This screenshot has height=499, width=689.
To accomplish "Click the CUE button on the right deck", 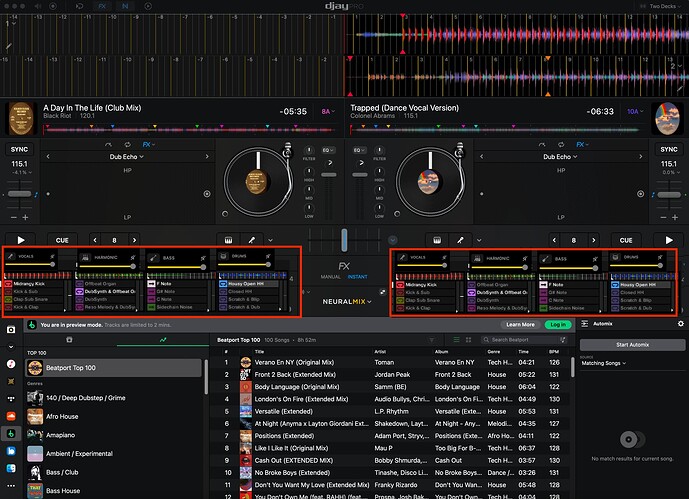I will click(x=626, y=240).
